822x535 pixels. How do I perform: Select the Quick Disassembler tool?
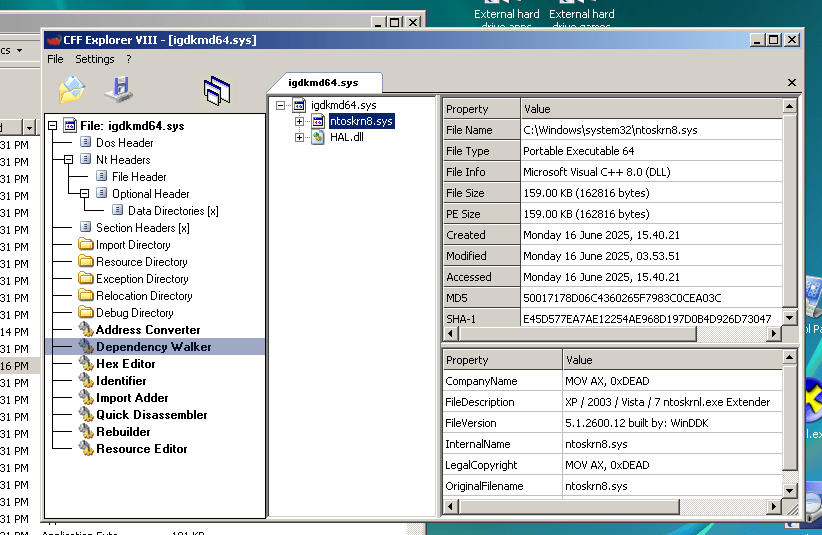[x=151, y=415]
